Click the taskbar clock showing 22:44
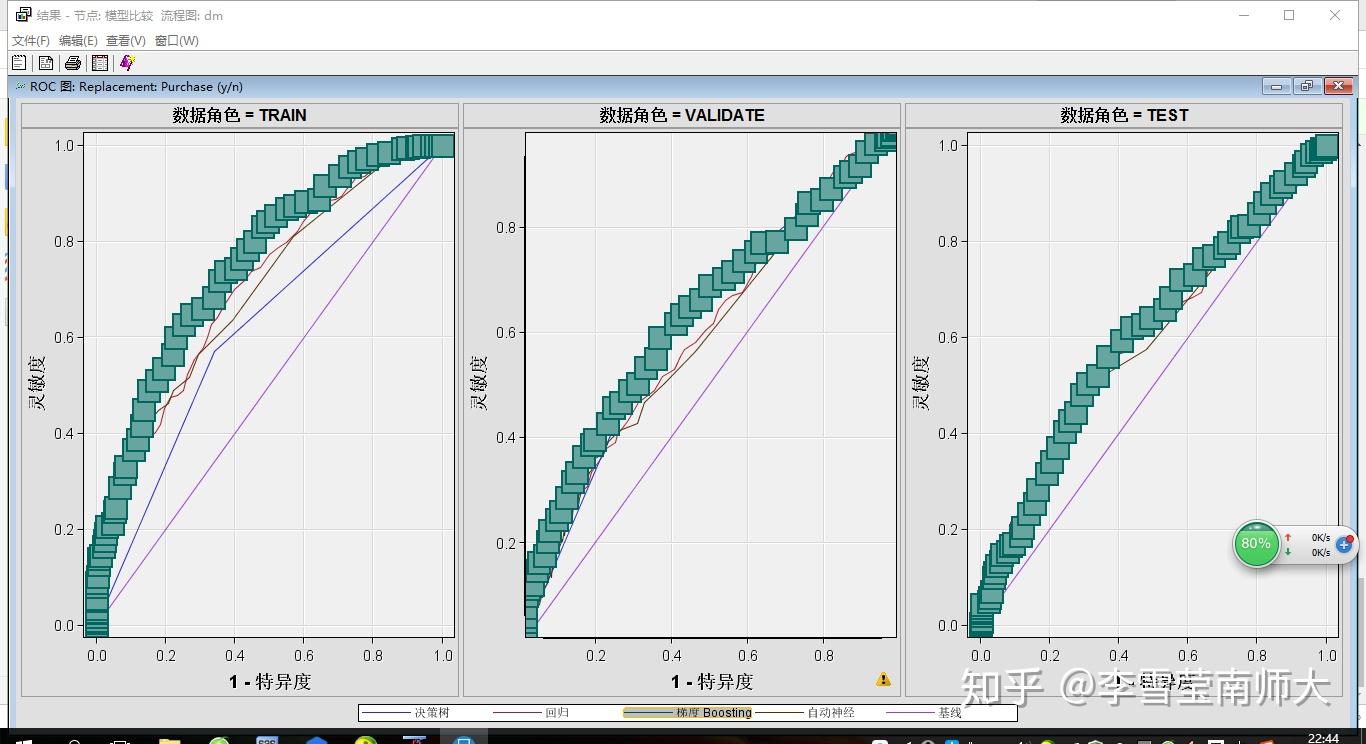Screen dimensions: 1366x744 tap(1323, 738)
